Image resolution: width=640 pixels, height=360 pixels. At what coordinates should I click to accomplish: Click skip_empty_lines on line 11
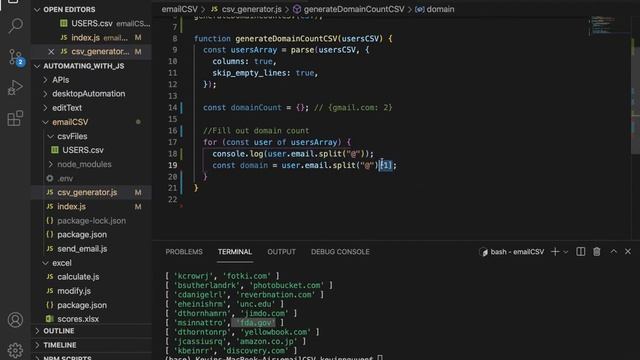249,73
